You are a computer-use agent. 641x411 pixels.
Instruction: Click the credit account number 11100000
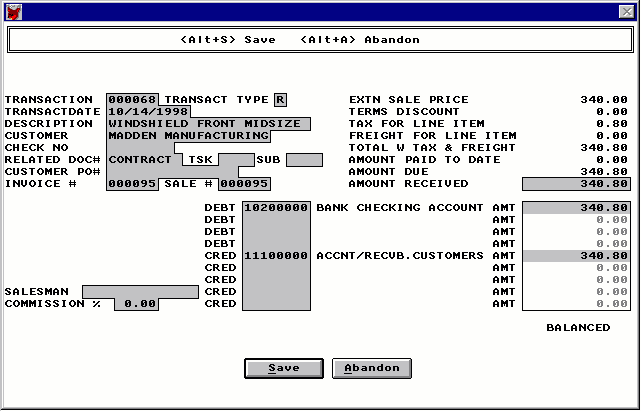[276, 256]
